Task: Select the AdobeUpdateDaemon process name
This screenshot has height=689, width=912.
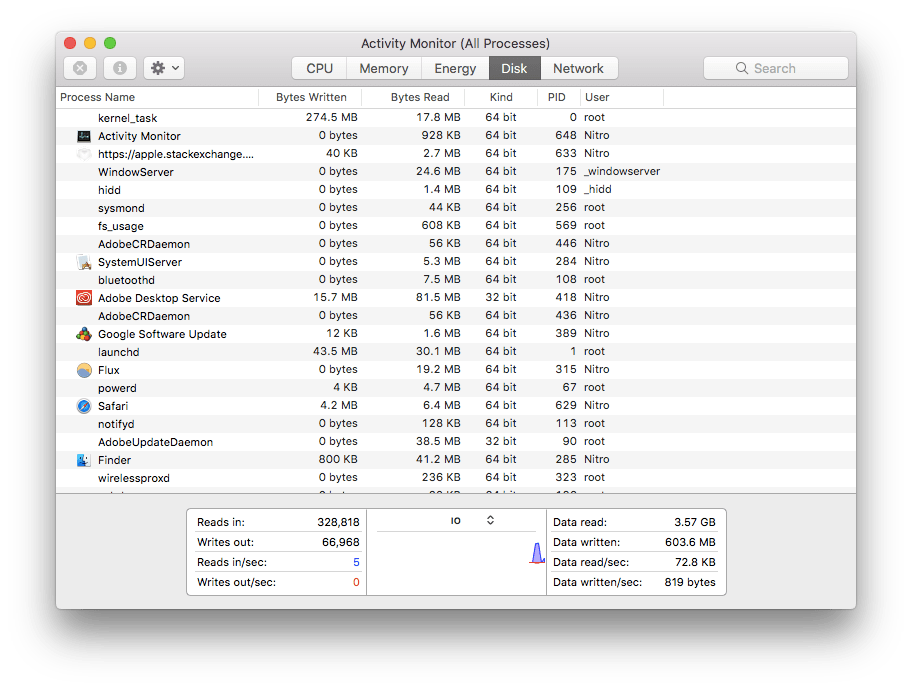Action: pos(155,442)
